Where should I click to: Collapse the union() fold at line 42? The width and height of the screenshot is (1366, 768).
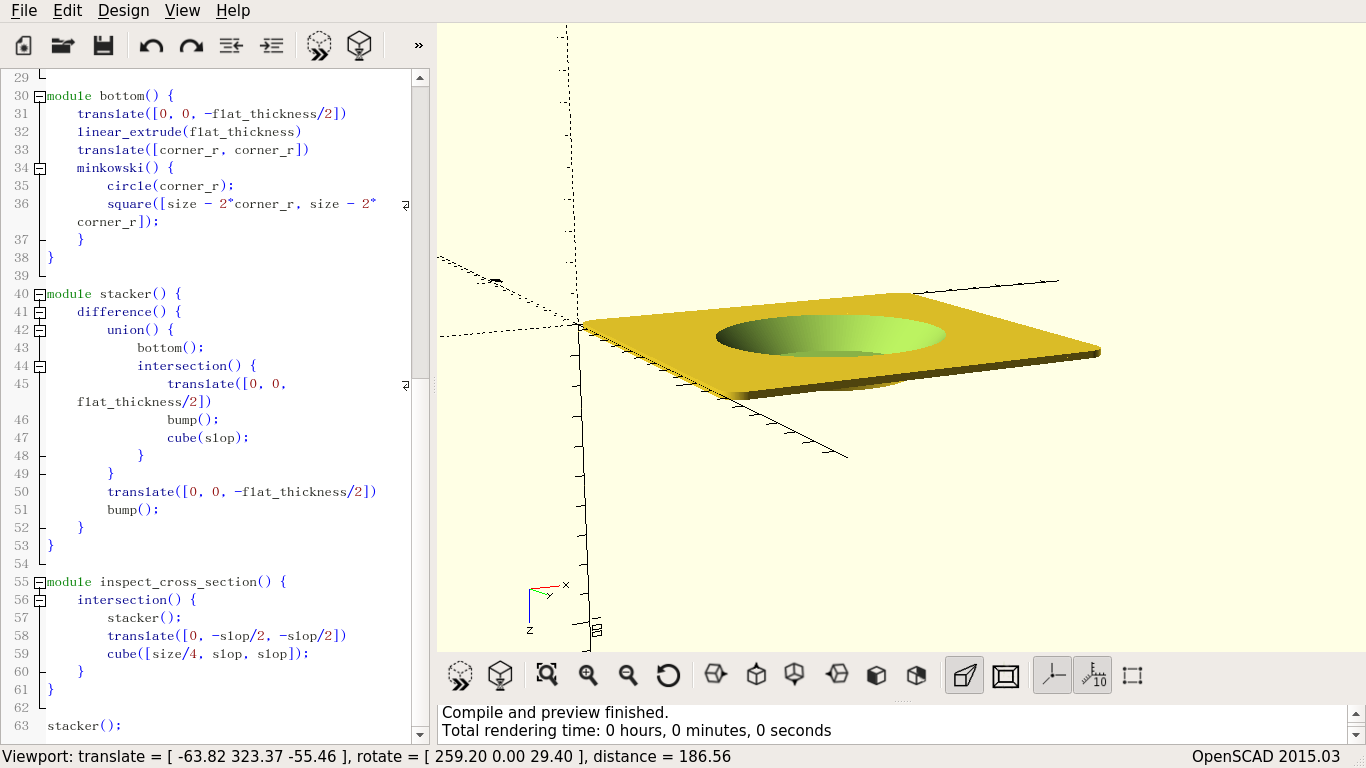(x=40, y=331)
